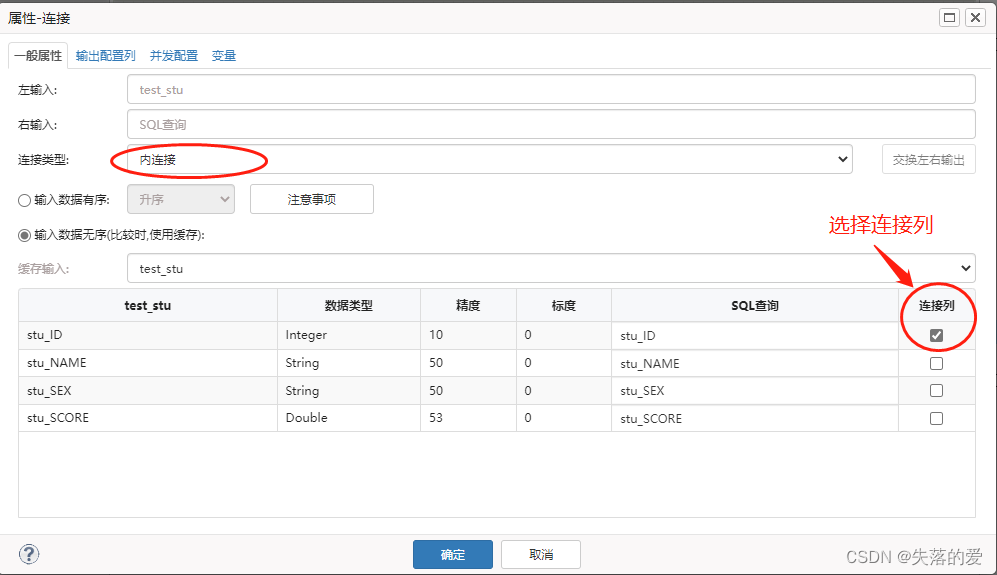
Task: Click the scale value 0 for stu_SCORE
Action: [564, 418]
